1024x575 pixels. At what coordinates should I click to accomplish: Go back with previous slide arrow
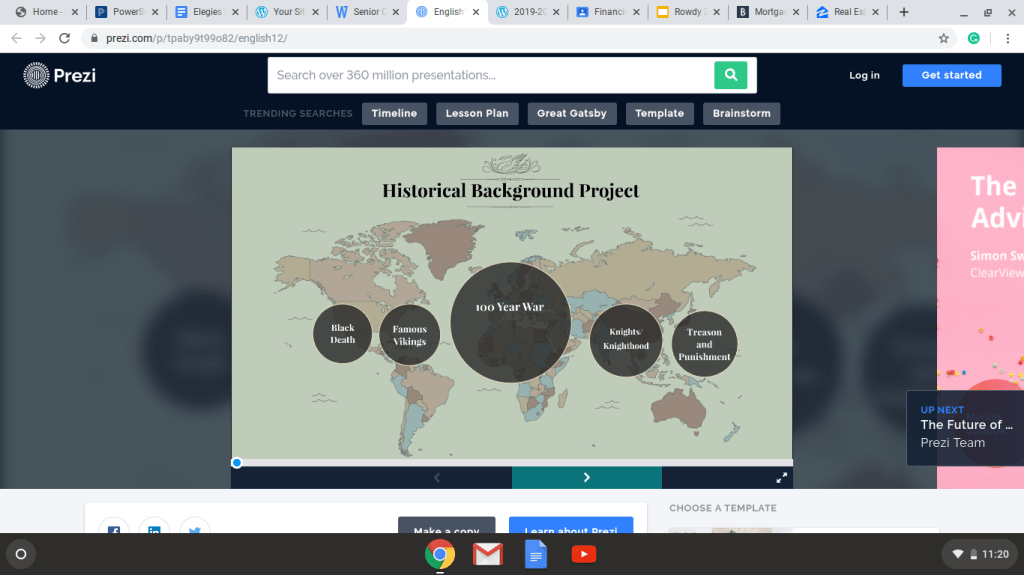click(x=437, y=478)
